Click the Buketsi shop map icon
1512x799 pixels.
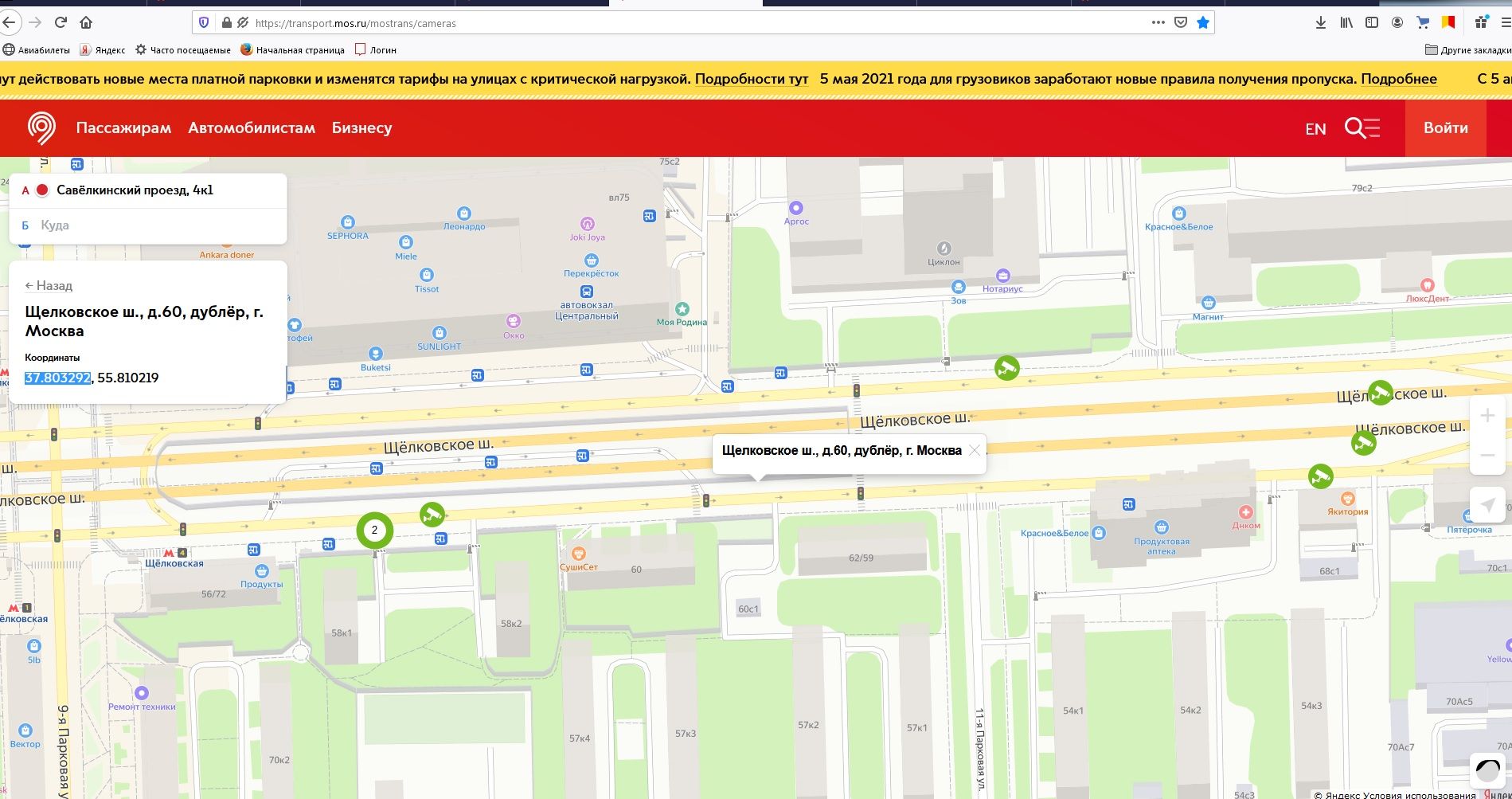pyautogui.click(x=375, y=354)
